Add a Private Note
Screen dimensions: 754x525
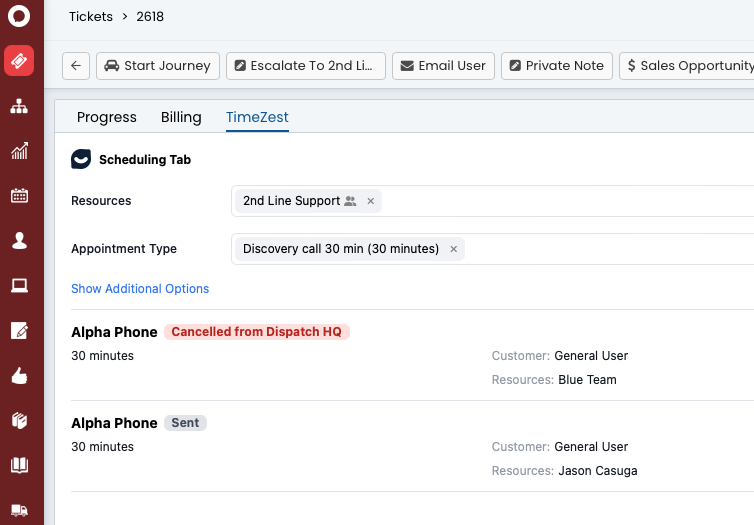[x=556, y=66]
